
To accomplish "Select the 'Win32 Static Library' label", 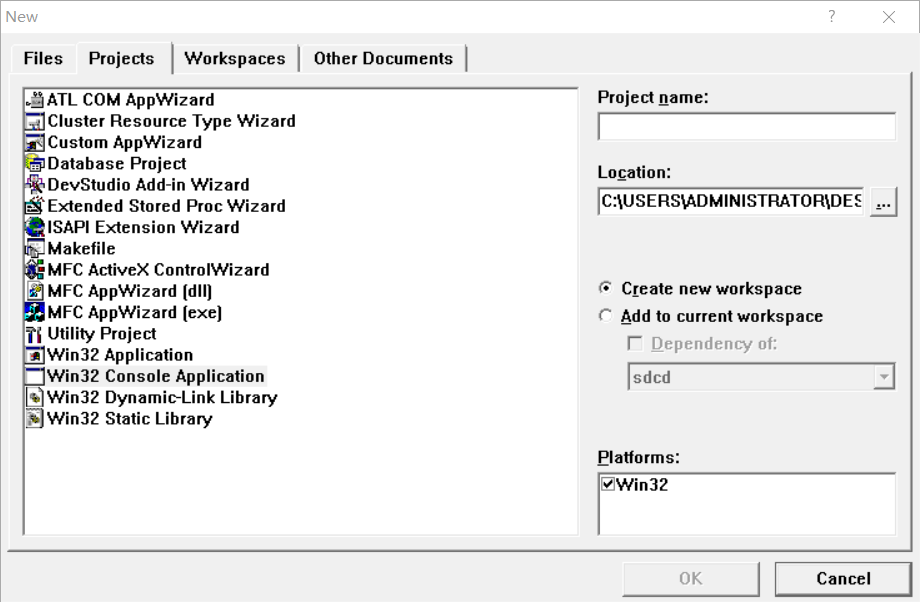I will coord(130,418).
